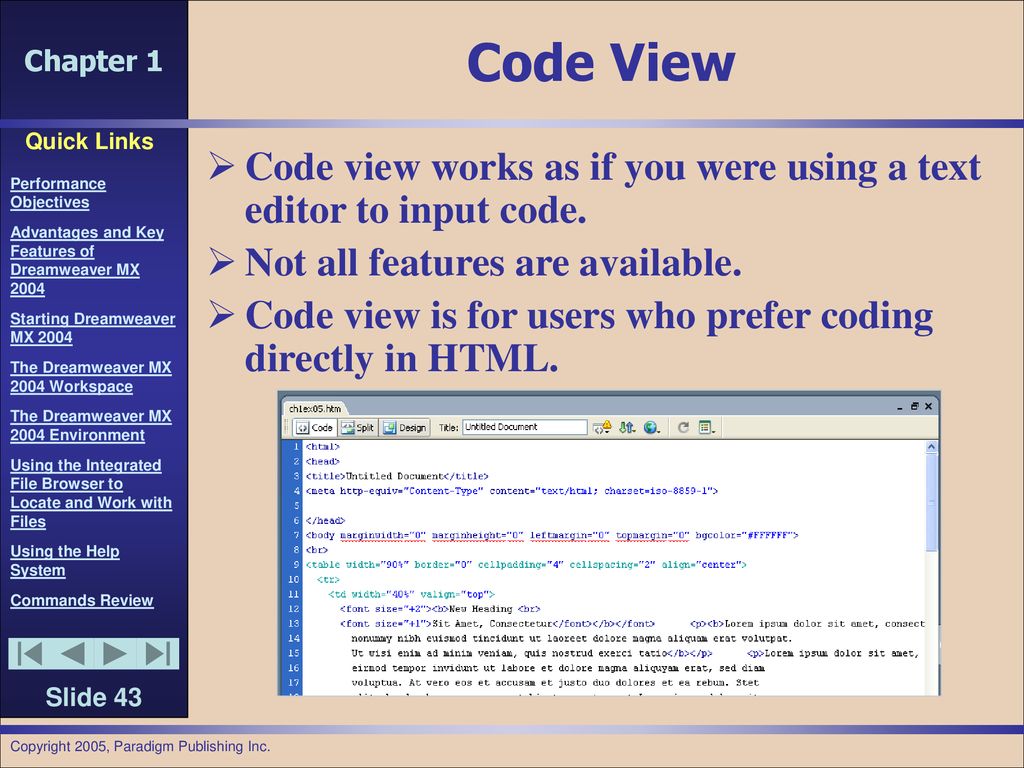Click the Chapter 1 heading

point(93,61)
